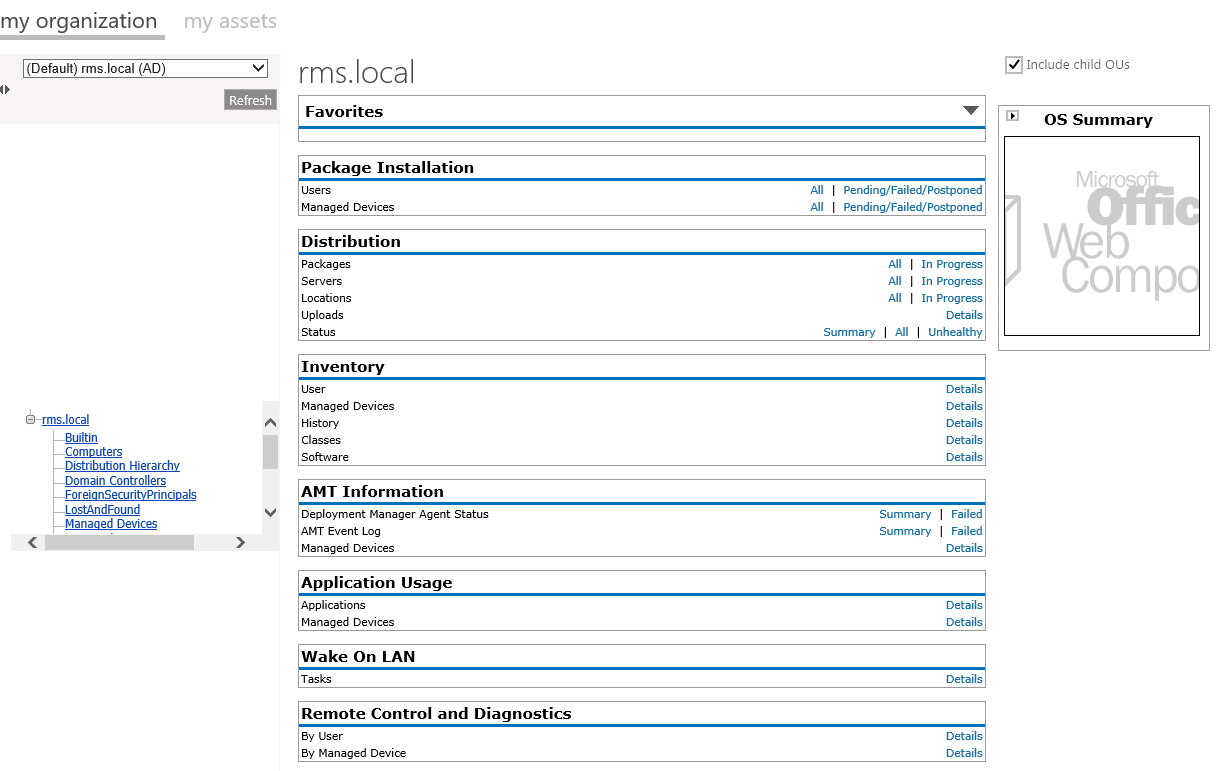This screenshot has width=1226, height=771.
Task: Collapse the rms.local tree node box
Action: point(31,420)
